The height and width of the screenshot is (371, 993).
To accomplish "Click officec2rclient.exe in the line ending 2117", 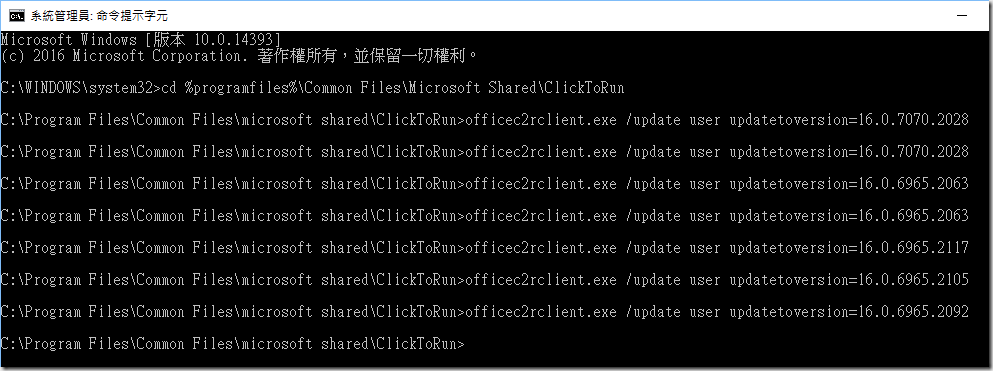I will click(x=541, y=248).
